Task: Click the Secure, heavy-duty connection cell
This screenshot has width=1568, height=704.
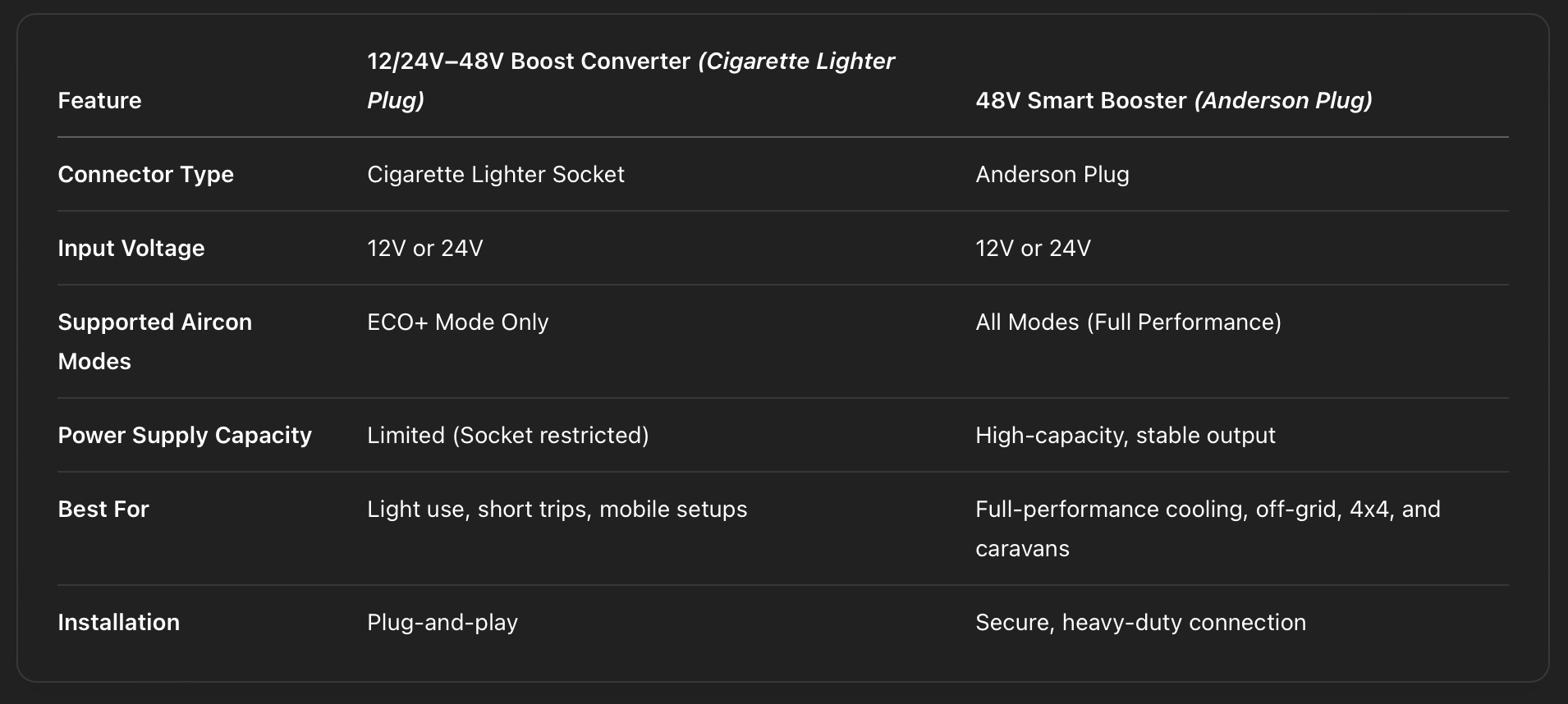Action: tap(1140, 622)
